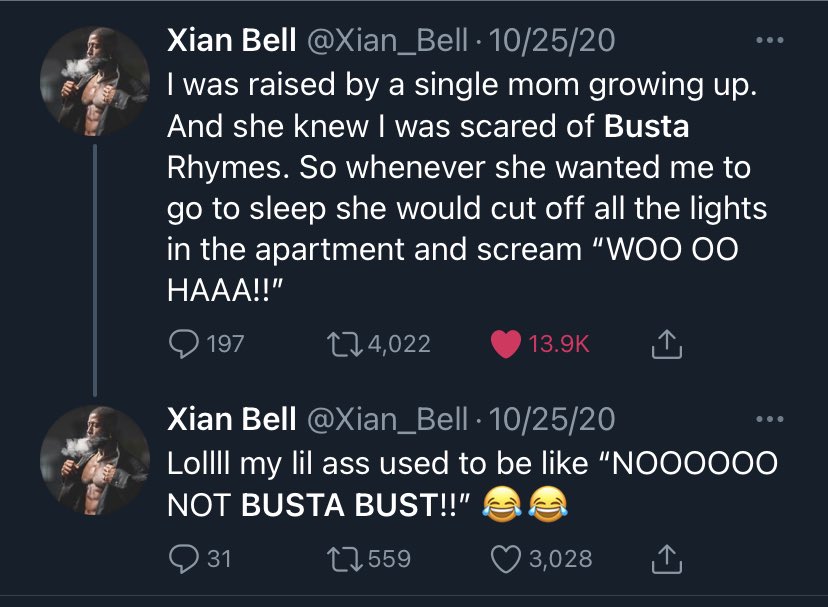
Task: Reply to the BUSTA BUST tweet
Action: coord(184,559)
